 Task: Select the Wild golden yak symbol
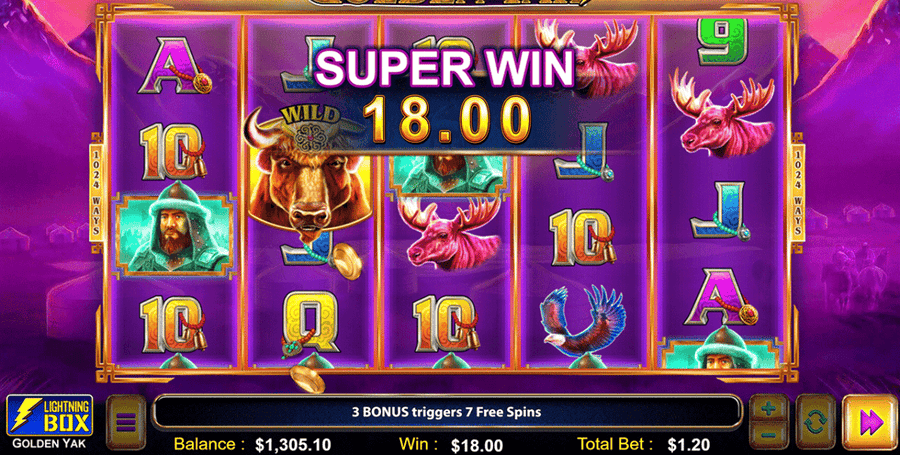click(x=307, y=173)
